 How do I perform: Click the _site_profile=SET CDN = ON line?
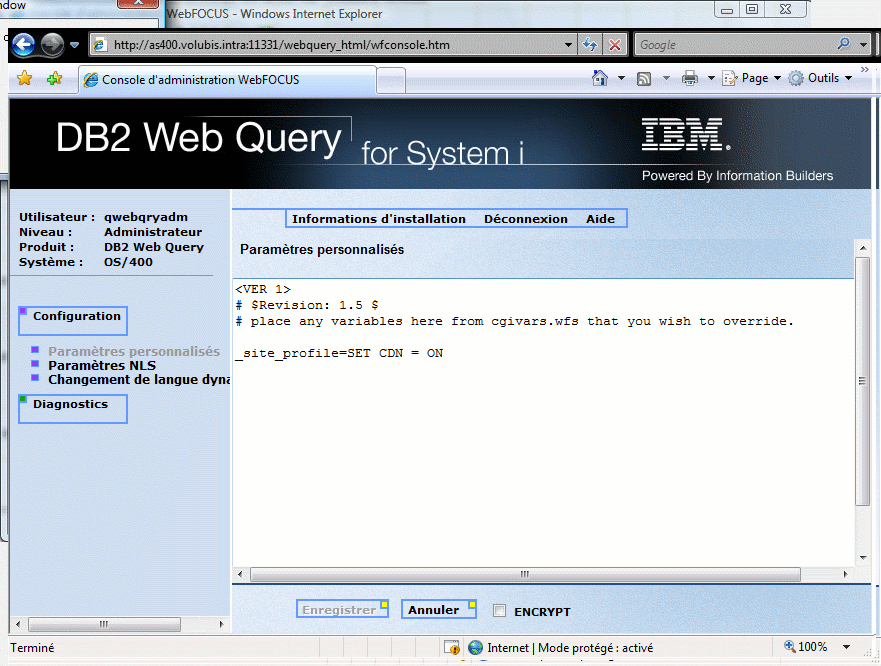coord(339,354)
